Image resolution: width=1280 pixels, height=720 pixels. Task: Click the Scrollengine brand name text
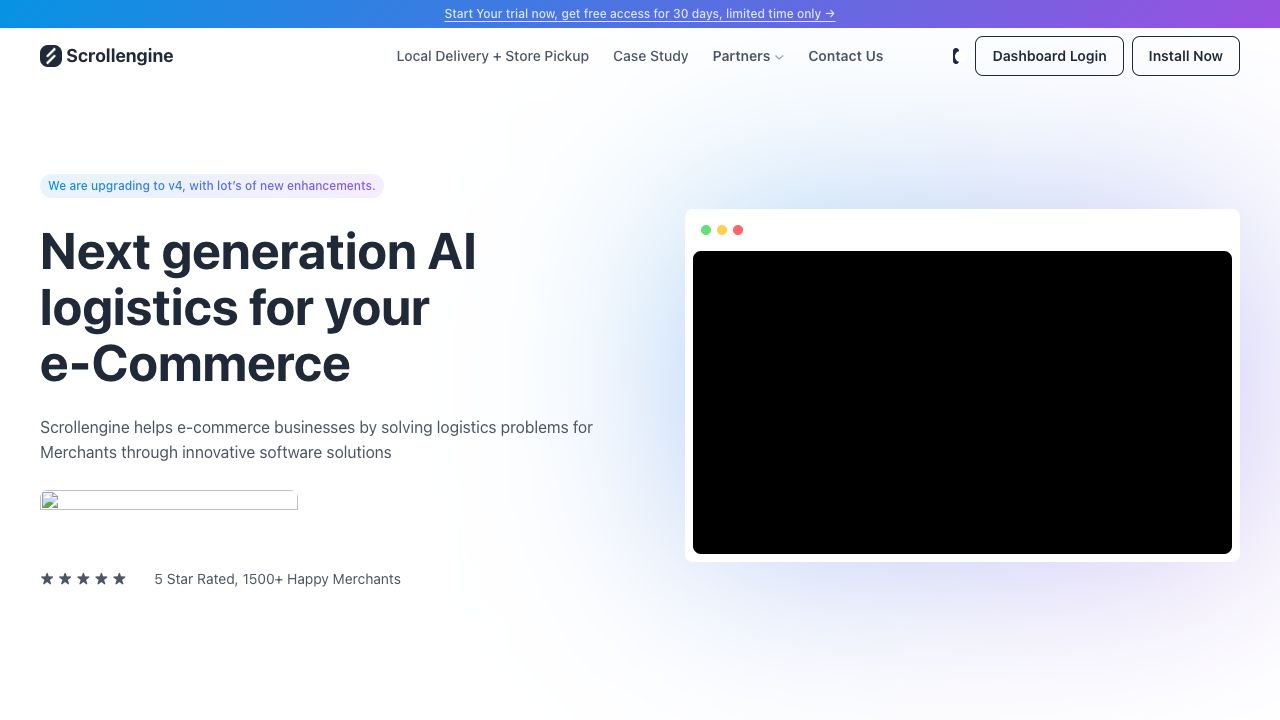point(120,56)
